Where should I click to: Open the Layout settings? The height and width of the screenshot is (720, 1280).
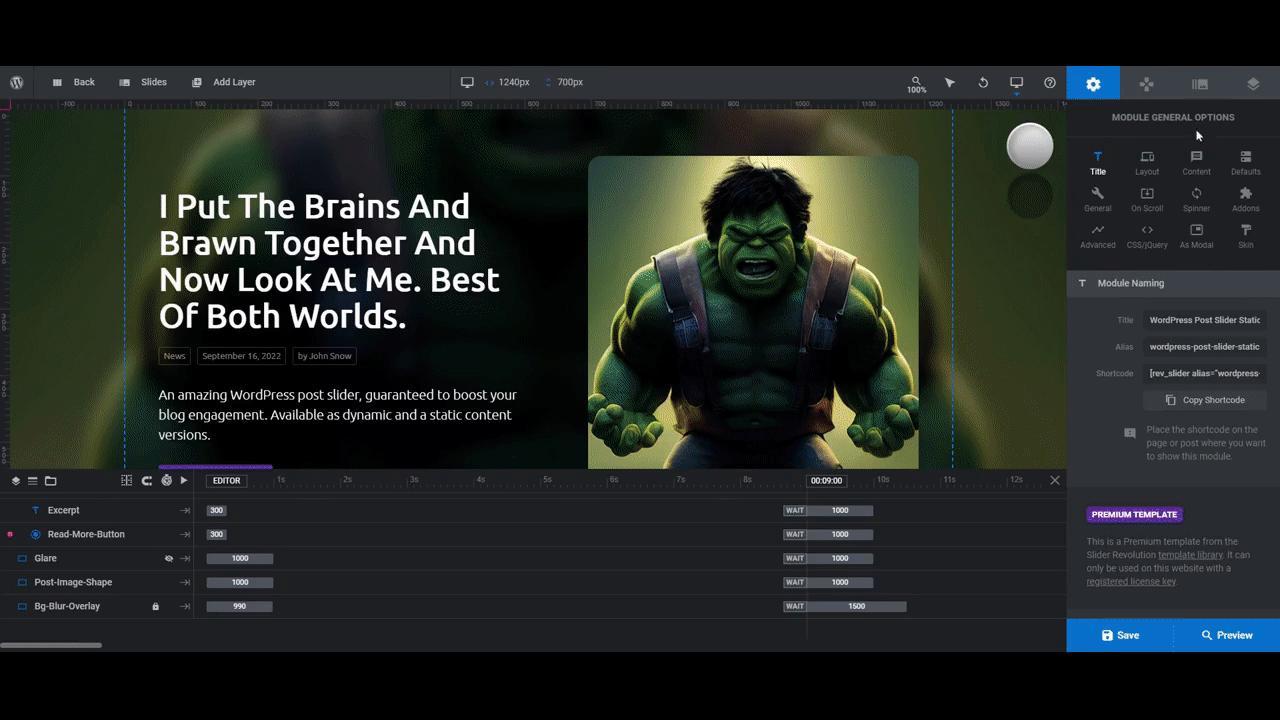1147,163
